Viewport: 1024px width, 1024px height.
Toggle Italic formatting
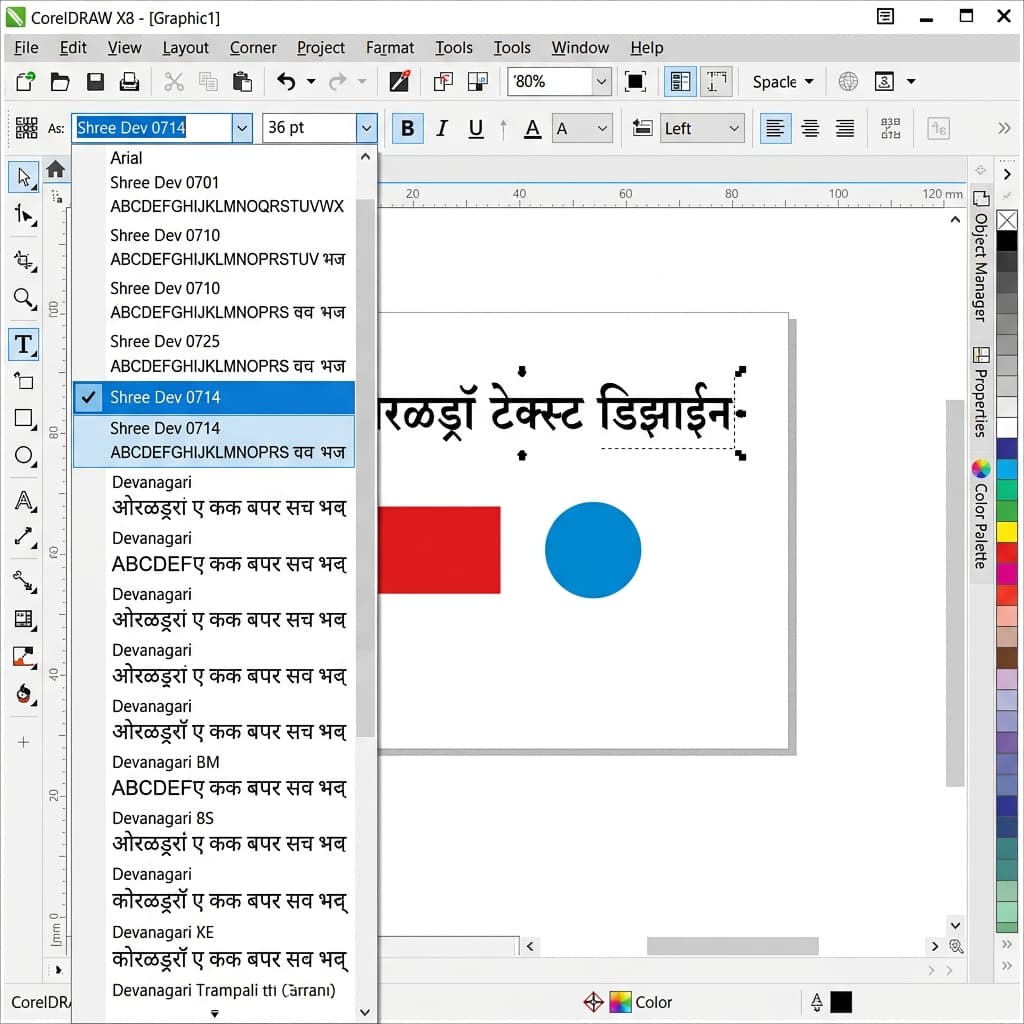442,128
